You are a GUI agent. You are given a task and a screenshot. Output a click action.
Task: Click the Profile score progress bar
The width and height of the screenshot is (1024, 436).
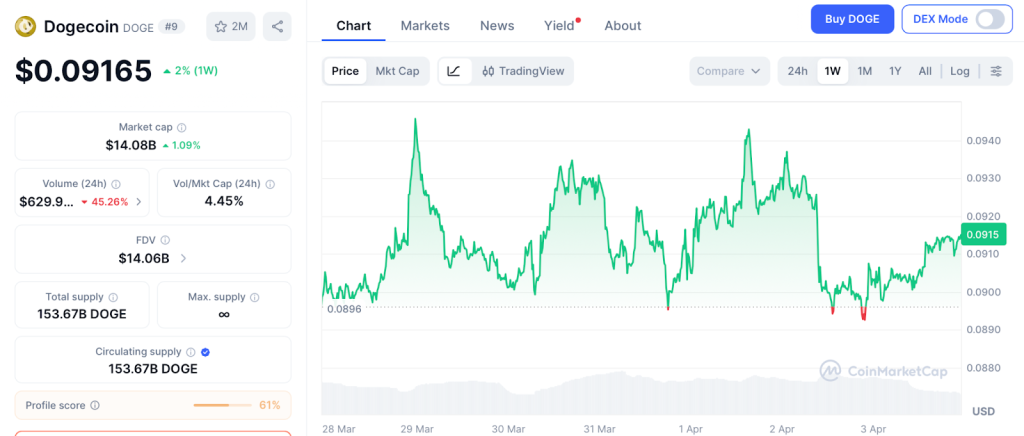(223, 405)
